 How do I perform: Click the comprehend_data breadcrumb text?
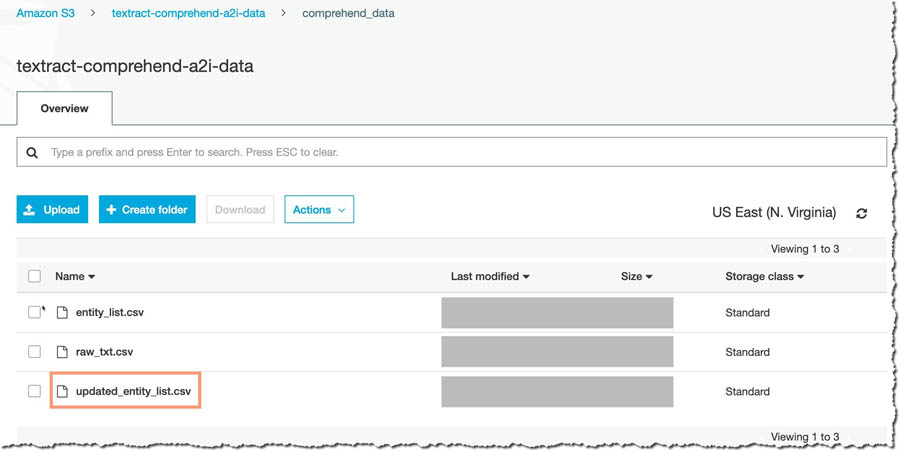[348, 13]
